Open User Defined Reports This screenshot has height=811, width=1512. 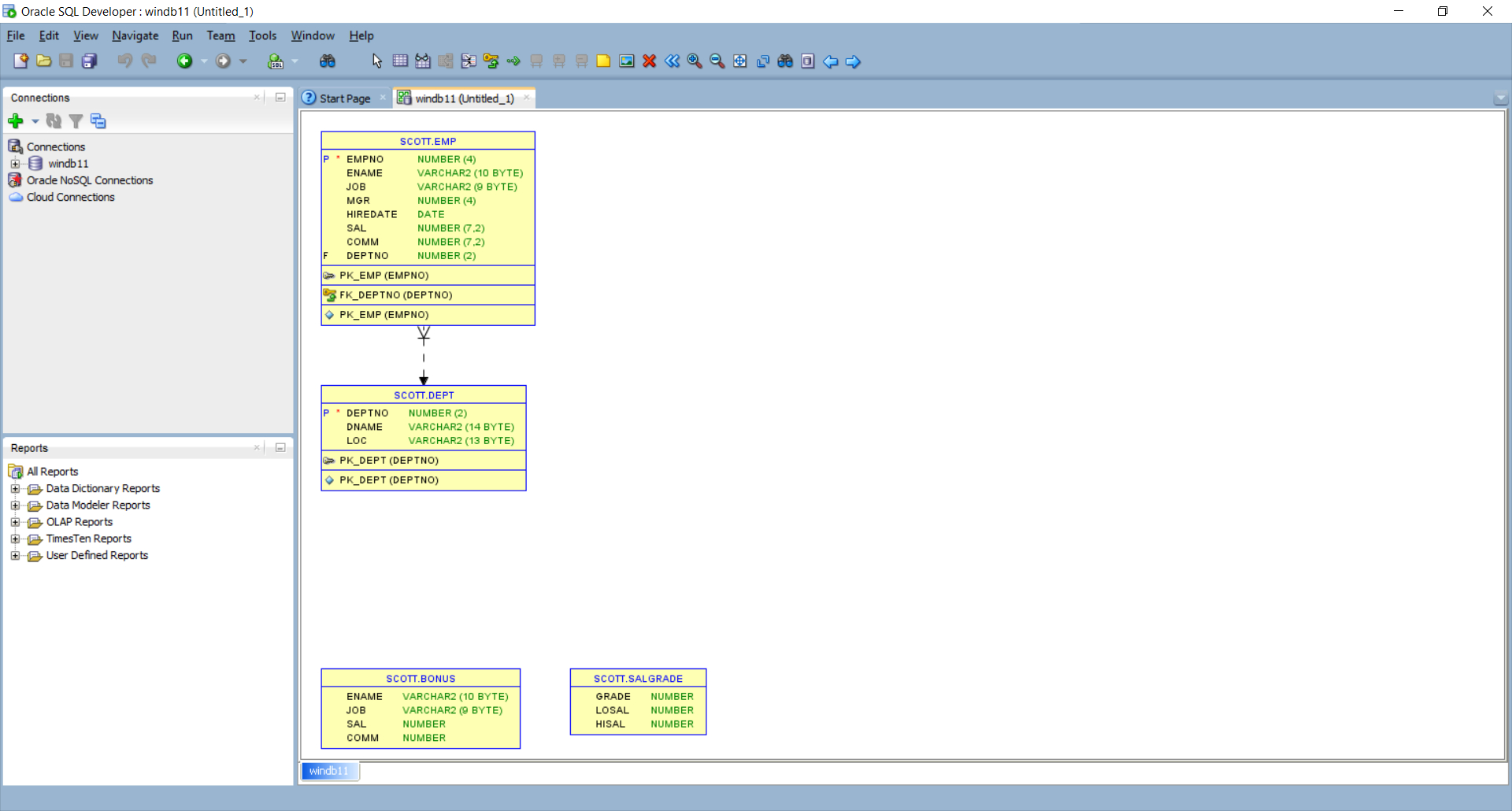[97, 555]
